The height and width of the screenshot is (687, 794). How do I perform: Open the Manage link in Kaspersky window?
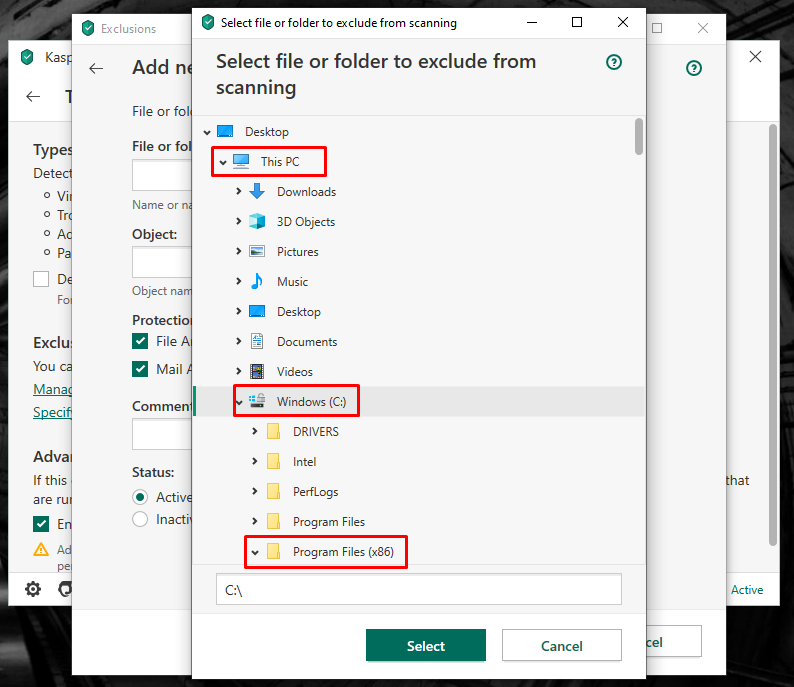click(x=52, y=389)
